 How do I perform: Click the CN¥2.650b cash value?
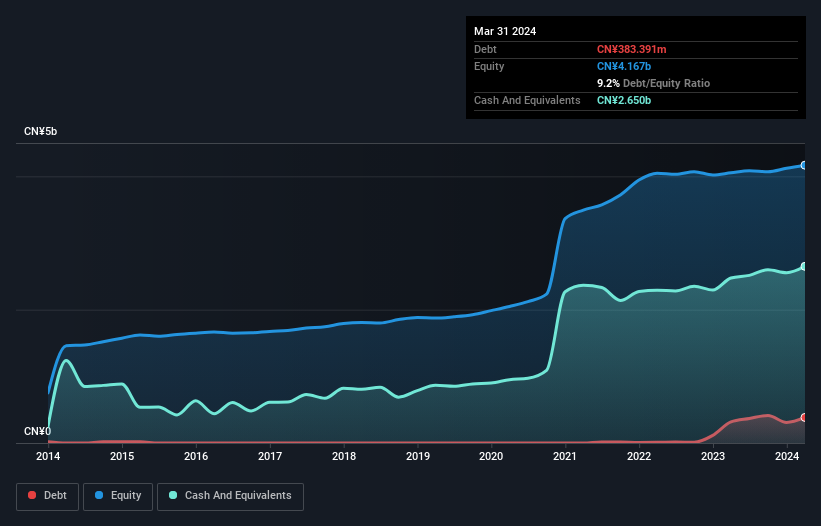coord(624,100)
